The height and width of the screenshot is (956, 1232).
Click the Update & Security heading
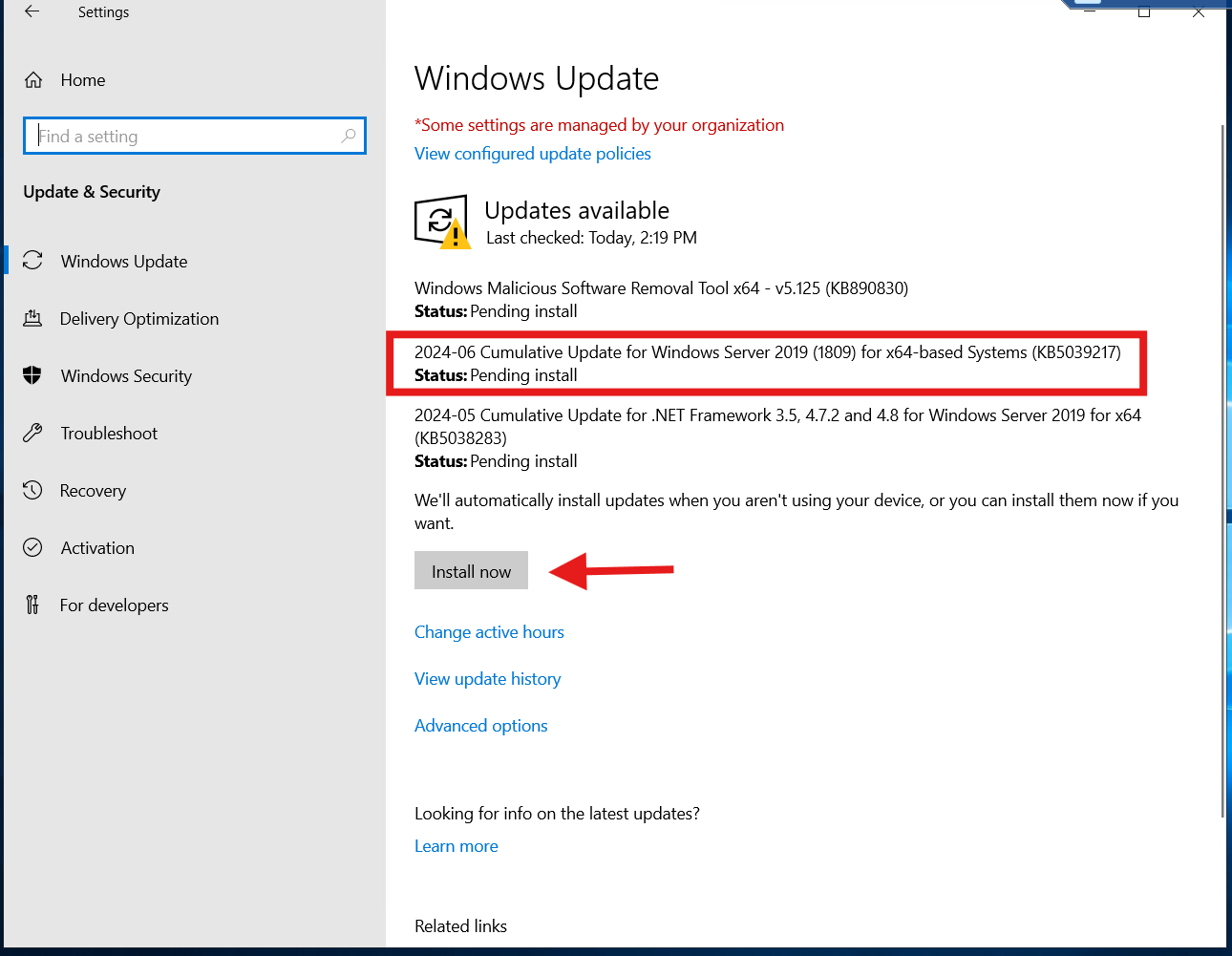coord(92,192)
